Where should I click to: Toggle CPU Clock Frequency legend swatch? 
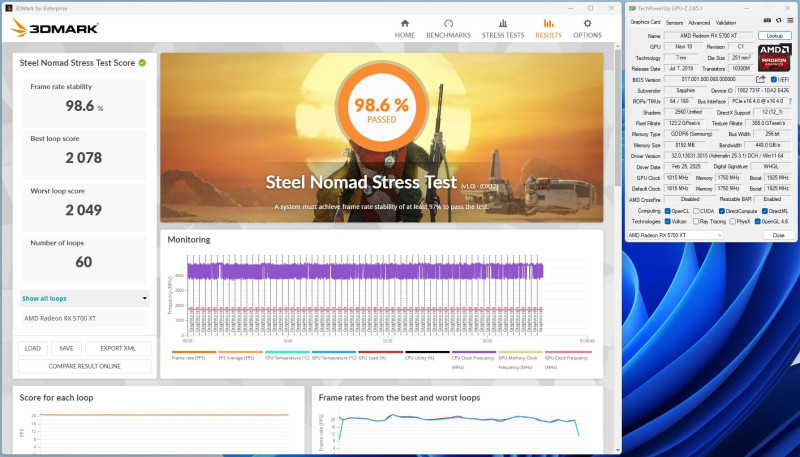pyautogui.click(x=474, y=352)
